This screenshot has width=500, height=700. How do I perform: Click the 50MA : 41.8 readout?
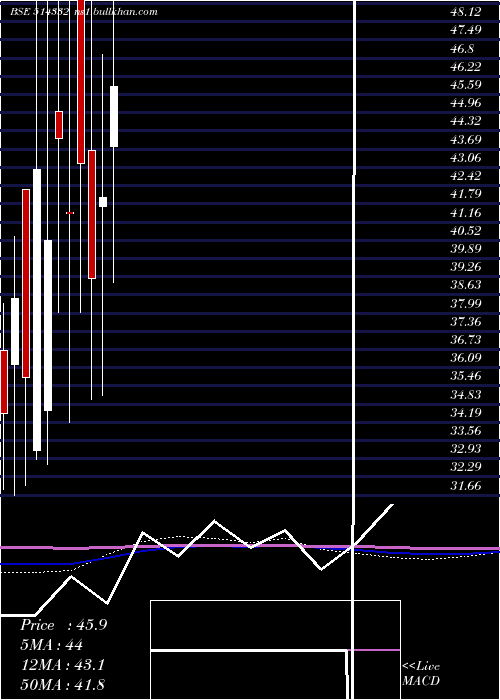point(63,685)
